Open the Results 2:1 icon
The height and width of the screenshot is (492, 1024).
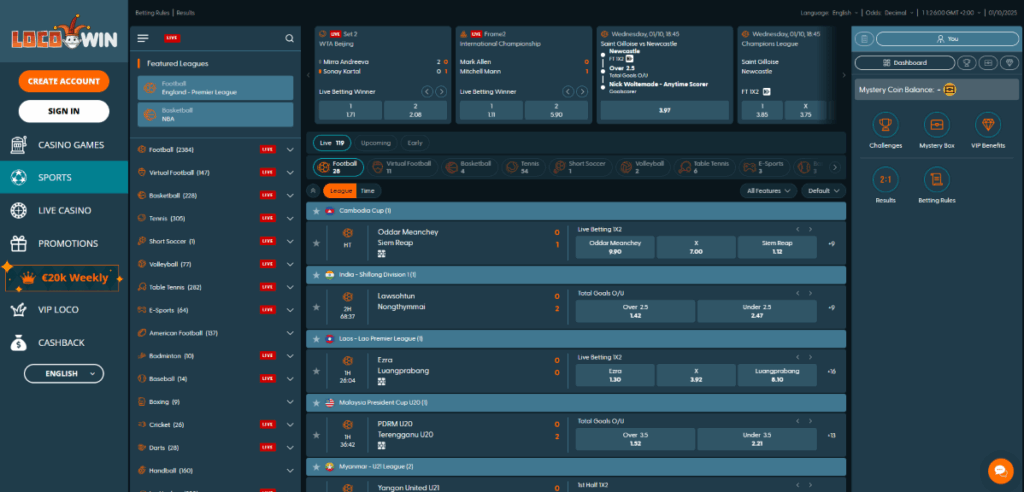pos(884,180)
